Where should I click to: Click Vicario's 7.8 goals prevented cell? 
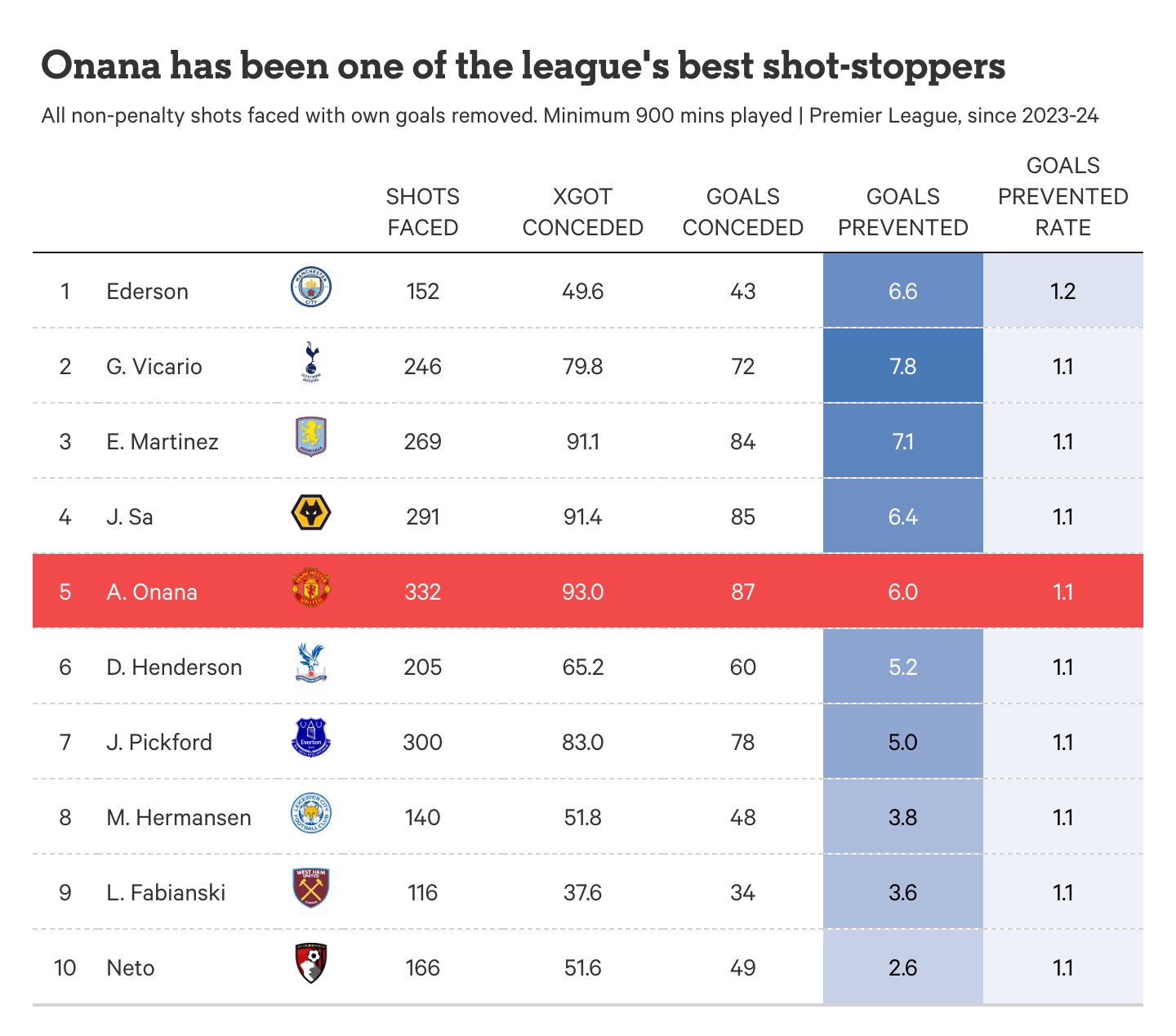click(x=902, y=366)
